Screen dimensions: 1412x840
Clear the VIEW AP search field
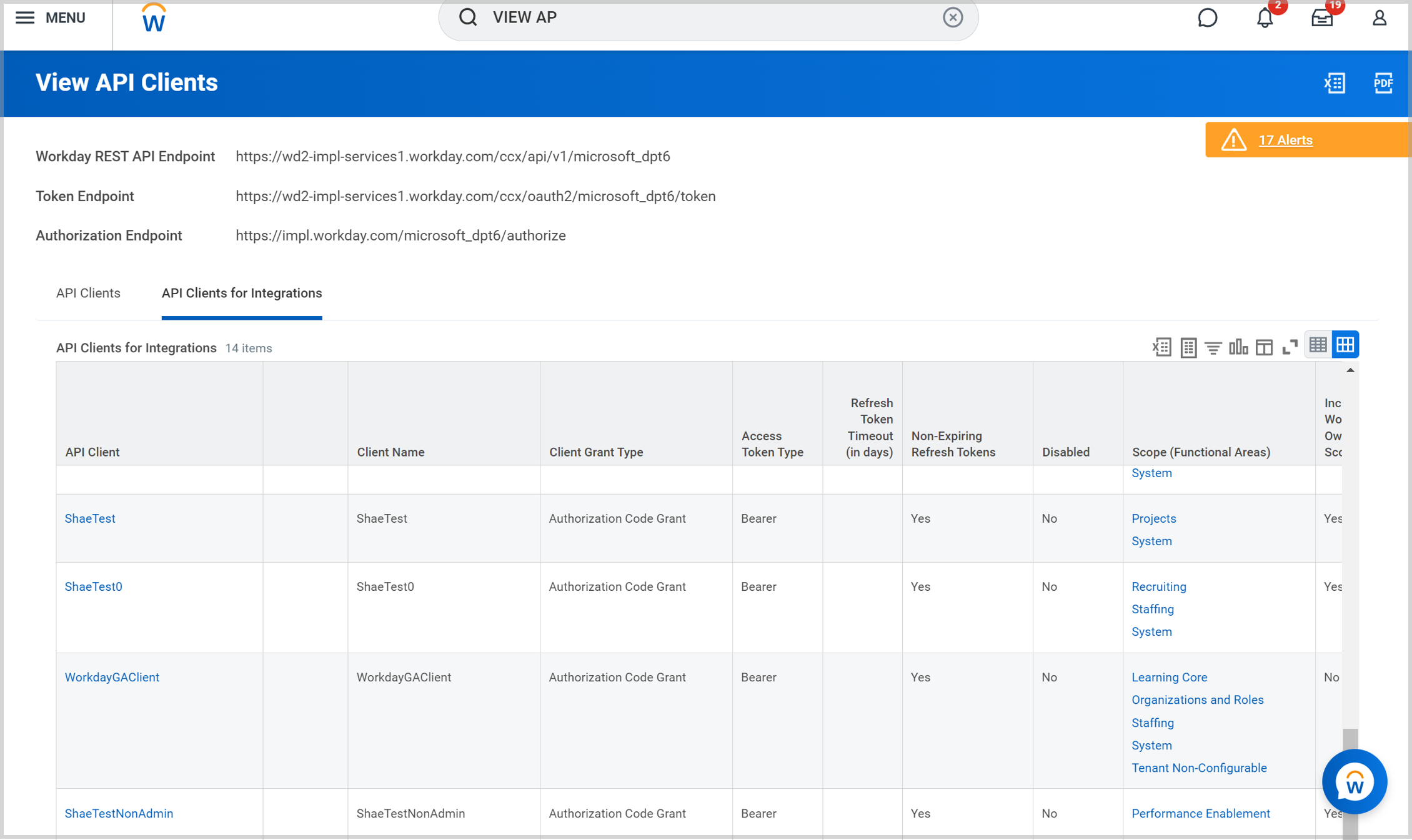pyautogui.click(x=952, y=17)
